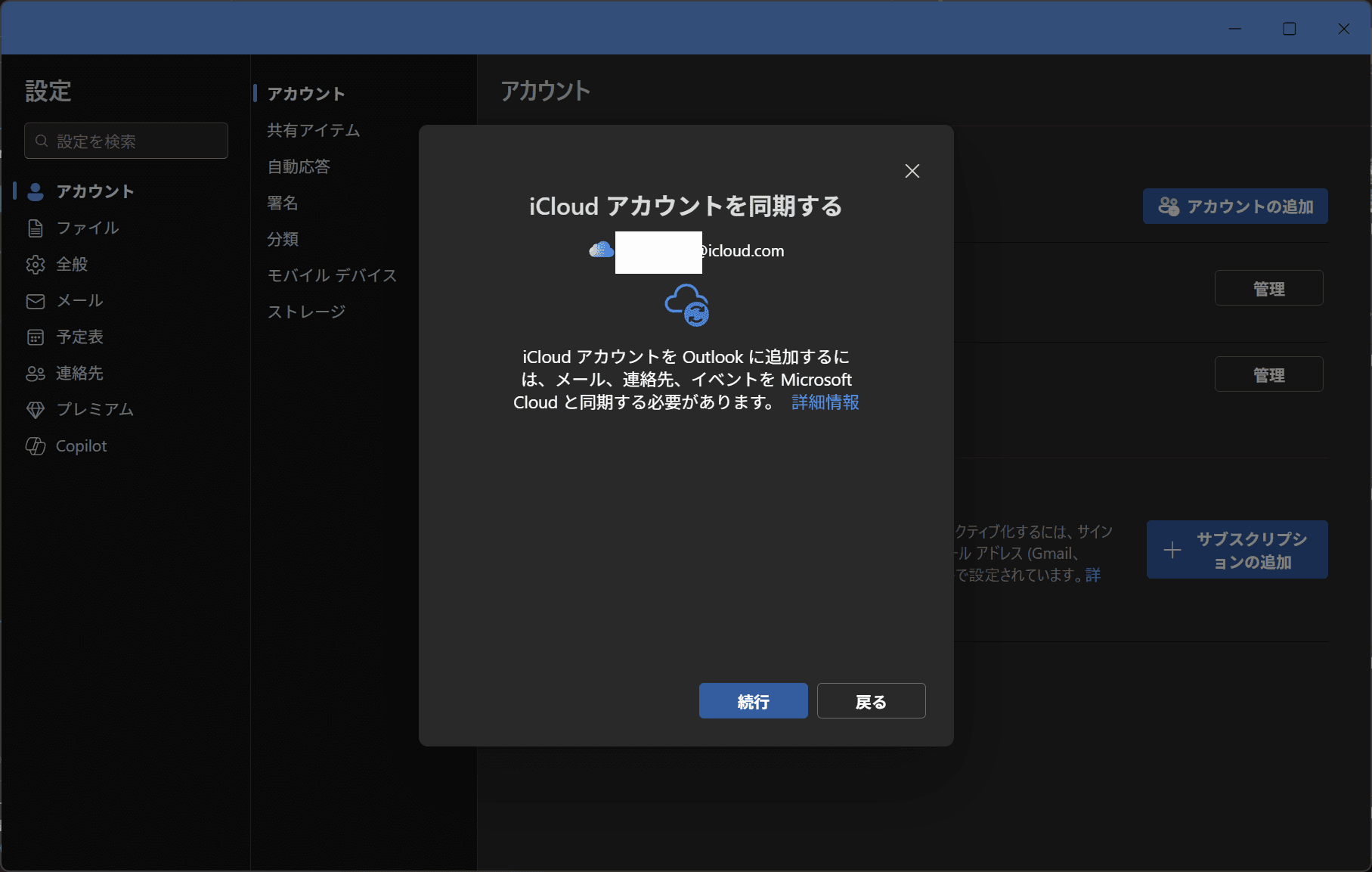The image size is (1372, 872).
Task: Click the Files document icon
Action: point(36,228)
